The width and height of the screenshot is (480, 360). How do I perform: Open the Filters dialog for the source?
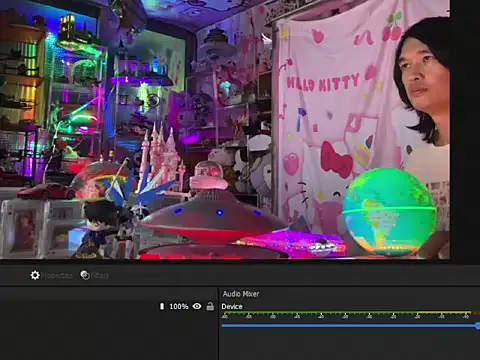(x=95, y=275)
